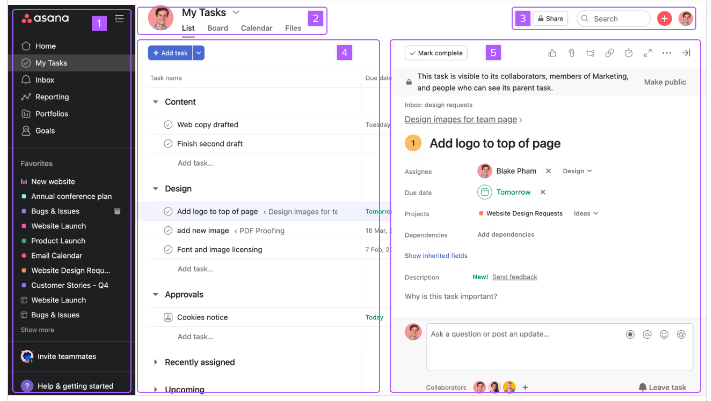This screenshot has width=711, height=401.
Task: Click the asana logo
Action: 45,19
